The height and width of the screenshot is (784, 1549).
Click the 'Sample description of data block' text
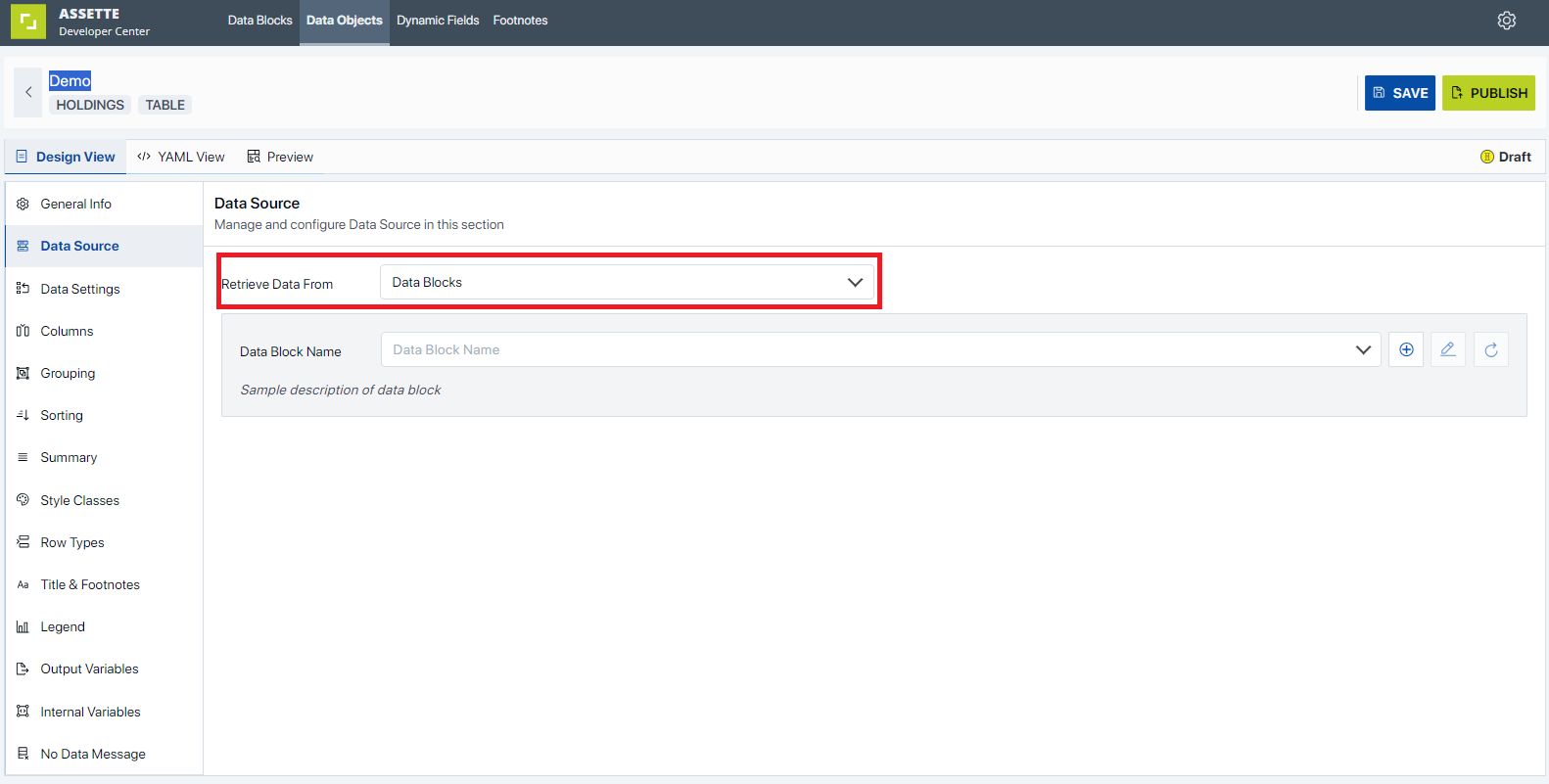tap(341, 390)
